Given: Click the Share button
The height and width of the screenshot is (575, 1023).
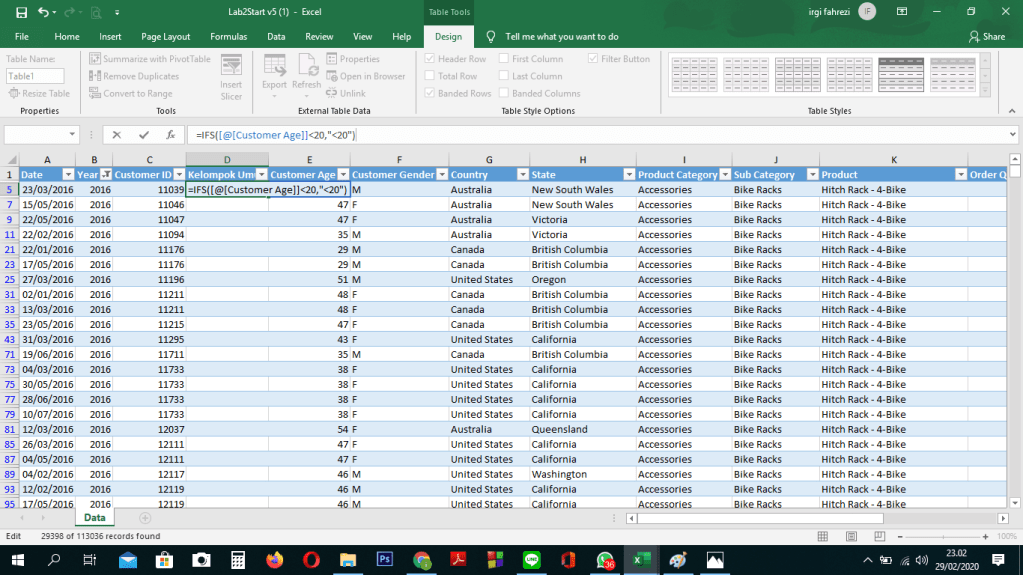Looking at the screenshot, I should pyautogui.click(x=986, y=36).
